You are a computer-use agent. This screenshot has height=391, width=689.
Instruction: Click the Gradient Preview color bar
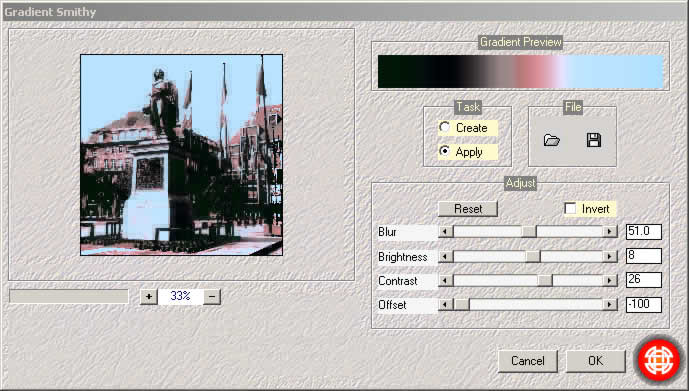click(521, 72)
